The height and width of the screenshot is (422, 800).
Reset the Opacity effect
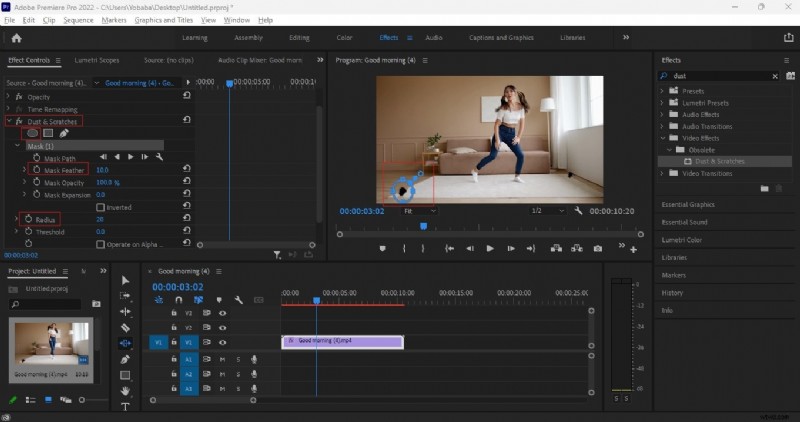click(187, 95)
